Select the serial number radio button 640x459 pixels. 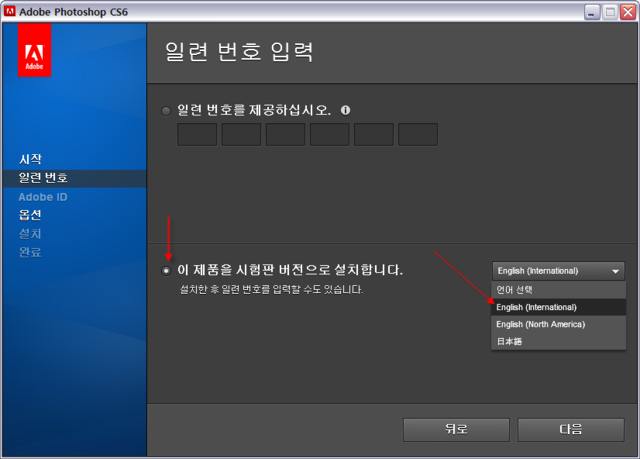pos(166,111)
